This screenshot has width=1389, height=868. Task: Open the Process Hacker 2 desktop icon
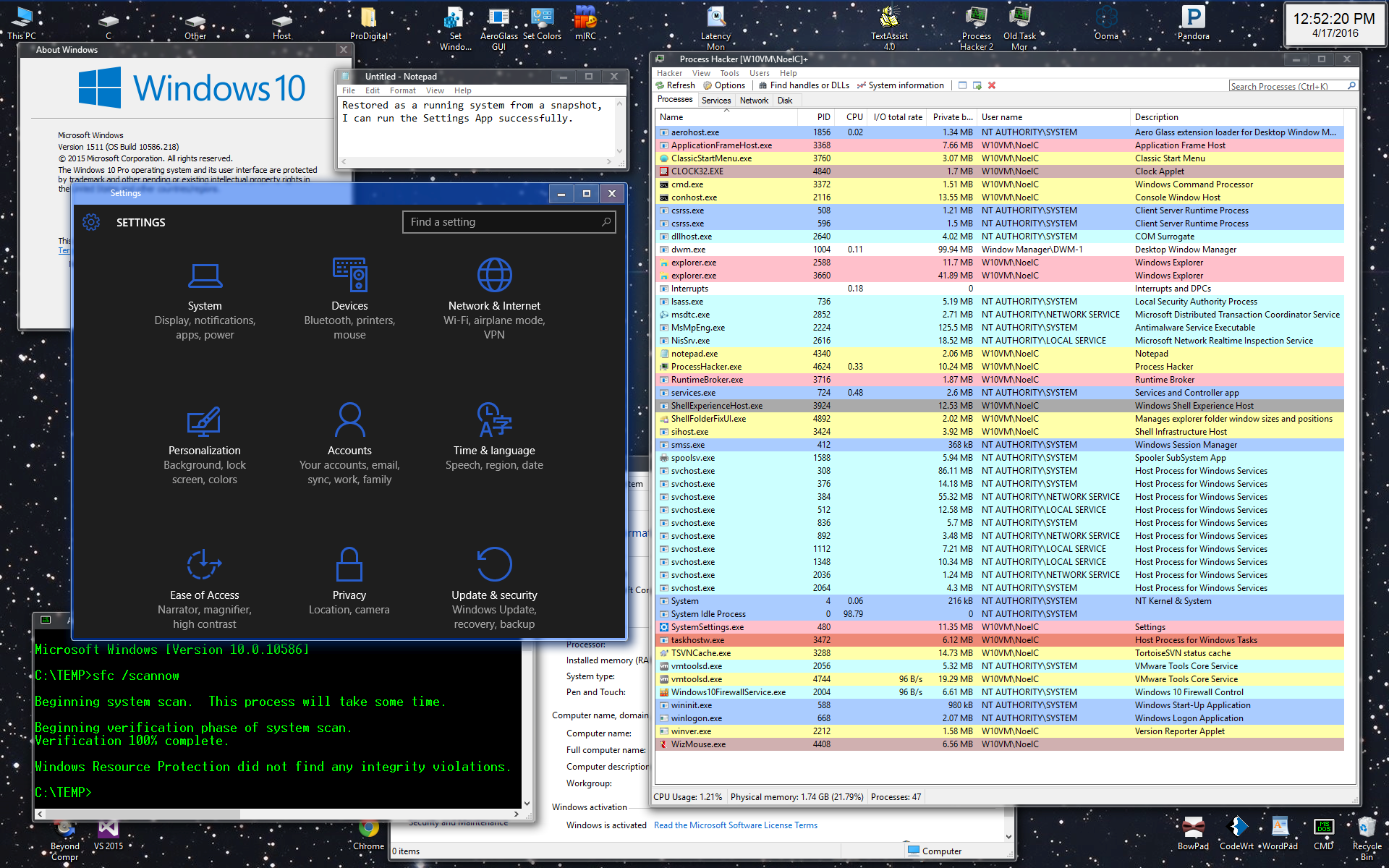pyautogui.click(x=977, y=29)
